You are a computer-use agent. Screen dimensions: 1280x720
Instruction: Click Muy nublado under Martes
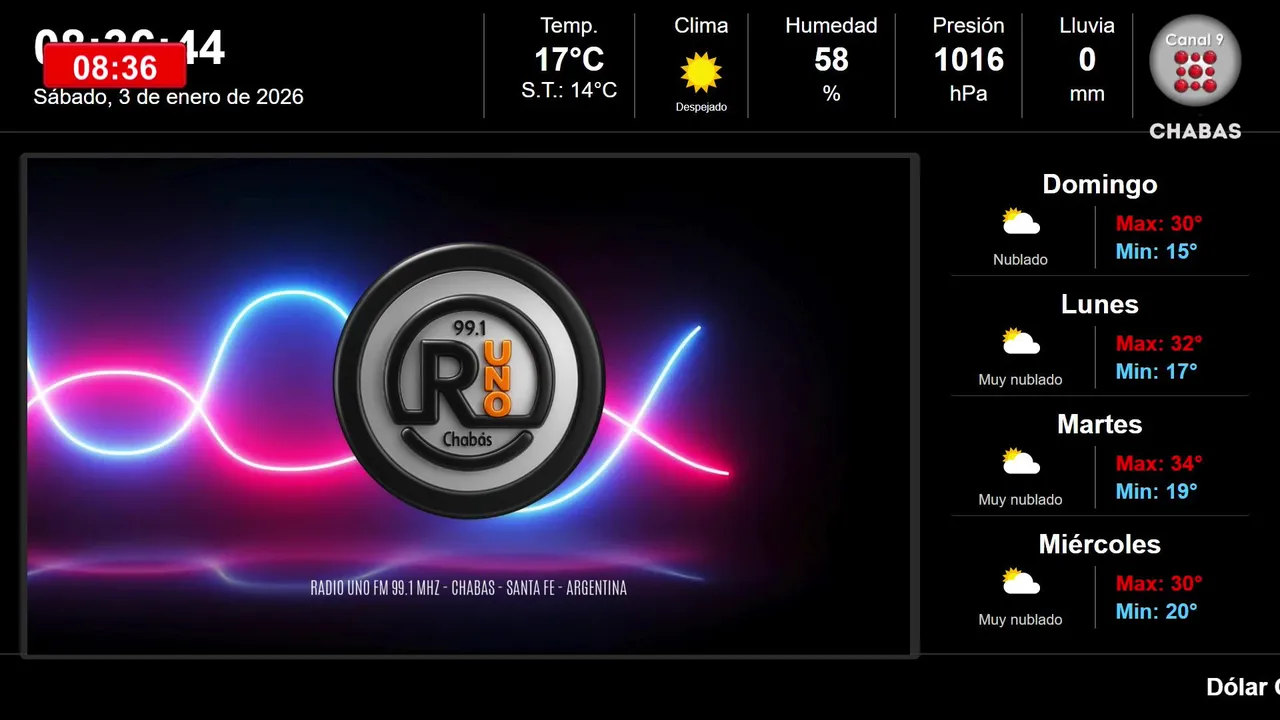point(1020,500)
